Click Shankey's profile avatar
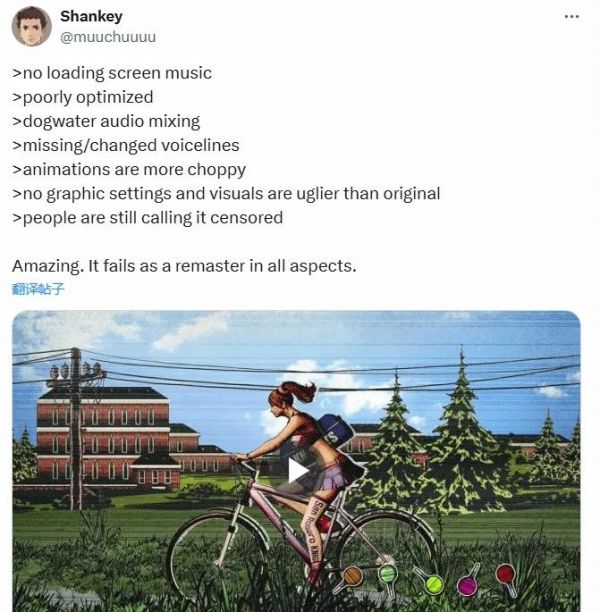 [x=32, y=26]
